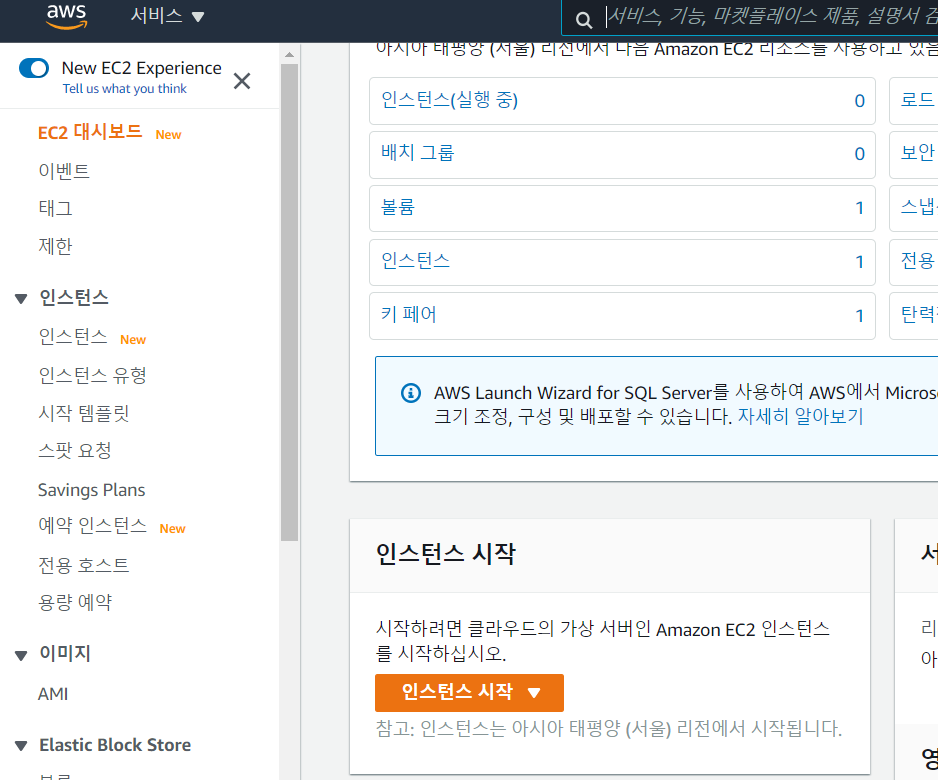Click the AWS logo
This screenshot has width=938, height=780.
click(x=67, y=16)
